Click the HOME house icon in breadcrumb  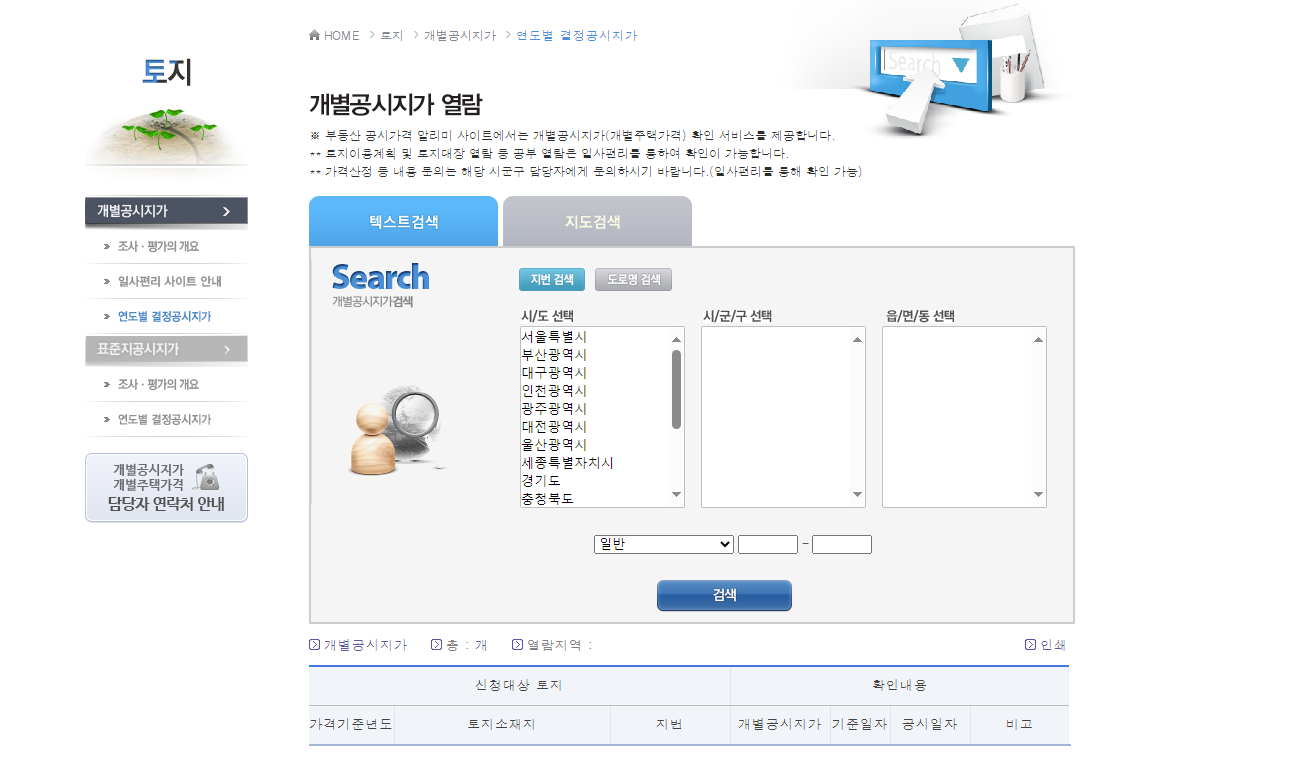tap(313, 35)
